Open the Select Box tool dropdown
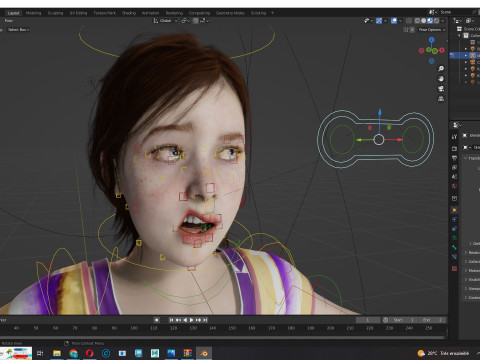The height and width of the screenshot is (360, 480). (x=18, y=30)
